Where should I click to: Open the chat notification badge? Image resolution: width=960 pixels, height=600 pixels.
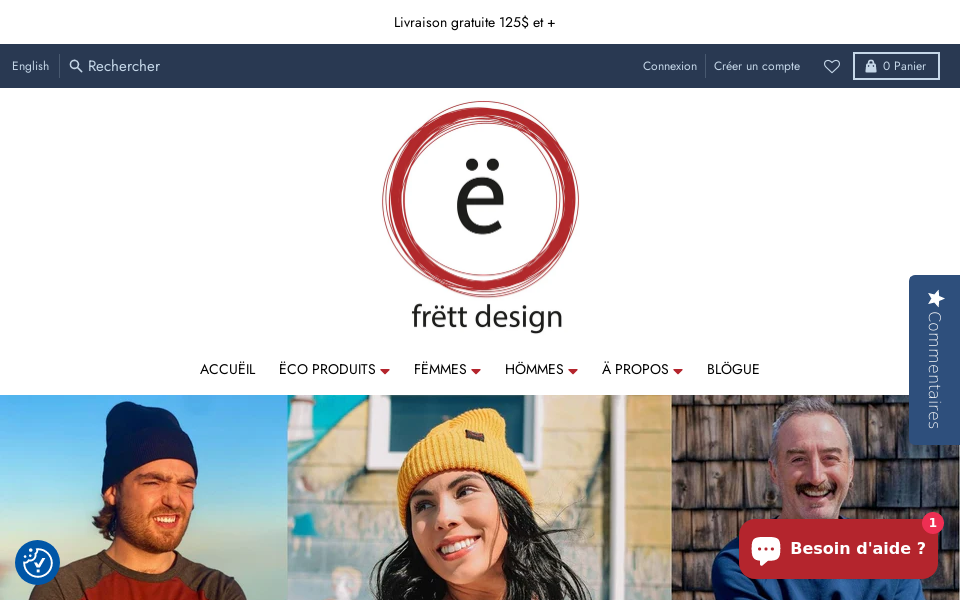[x=932, y=523]
